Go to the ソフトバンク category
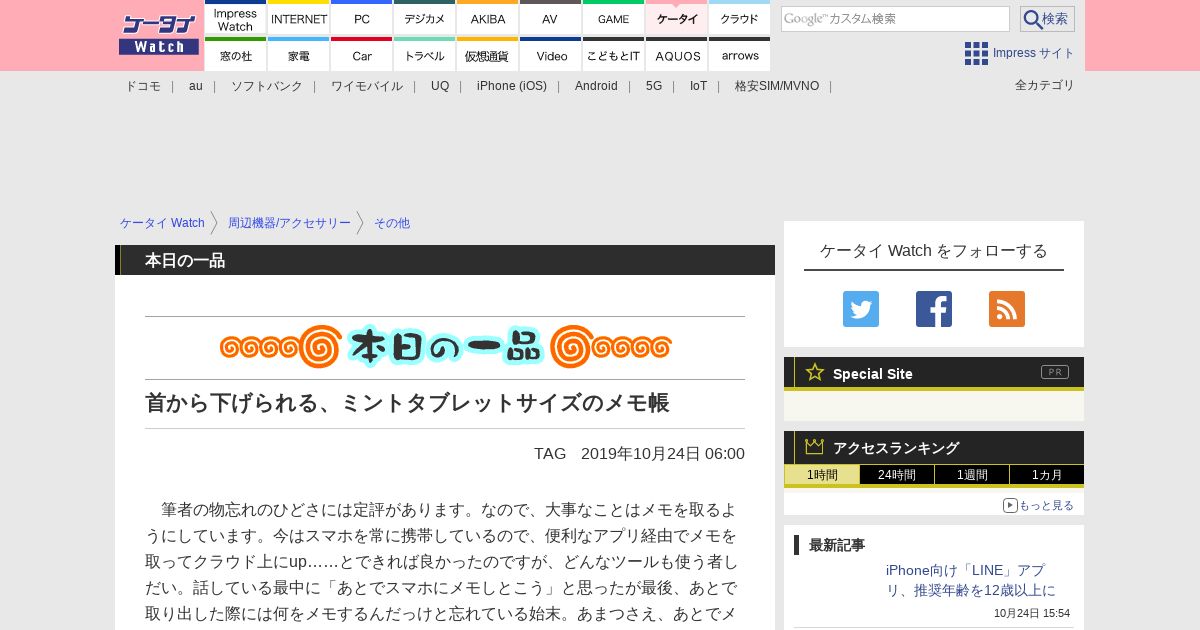This screenshot has height=630, width=1200. 267,86
